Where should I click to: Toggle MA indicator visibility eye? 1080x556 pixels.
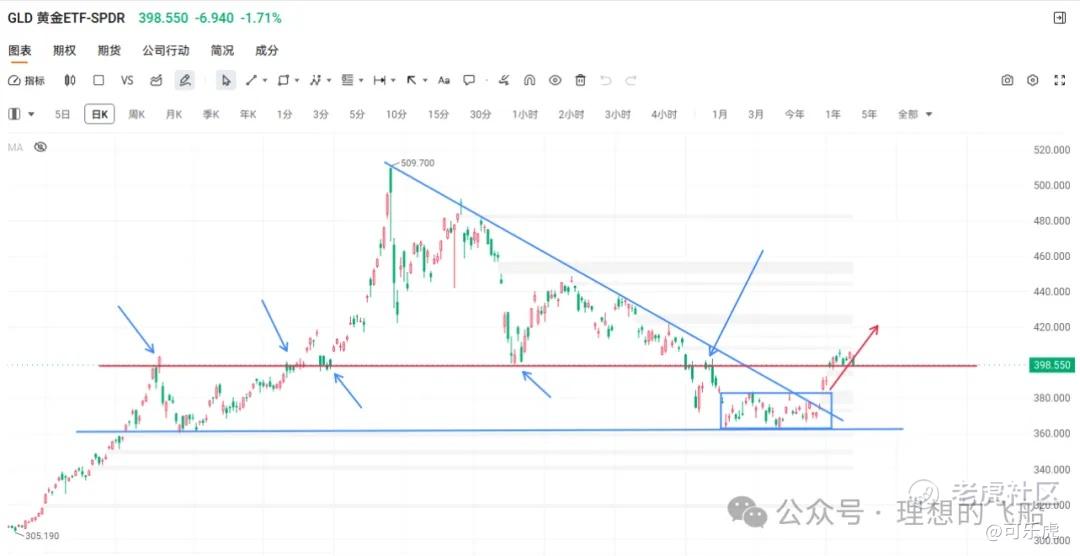41,146
